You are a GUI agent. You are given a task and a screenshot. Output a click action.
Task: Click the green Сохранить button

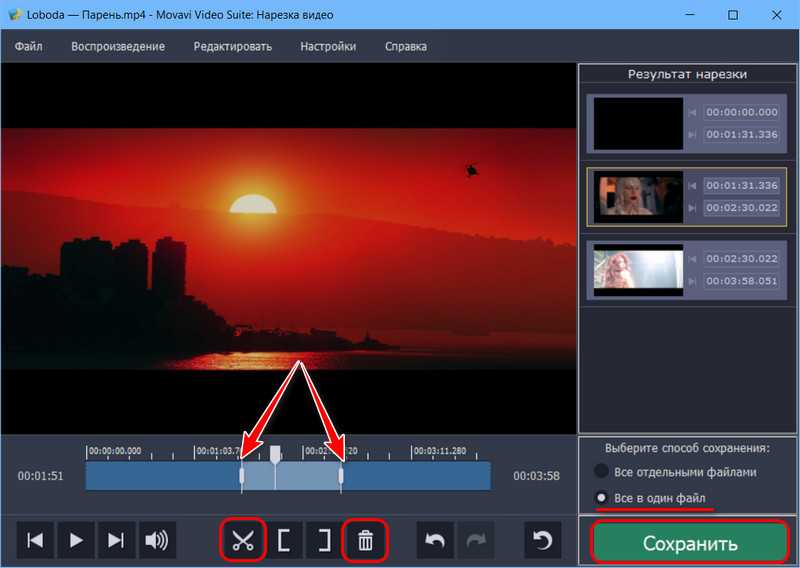pos(690,543)
